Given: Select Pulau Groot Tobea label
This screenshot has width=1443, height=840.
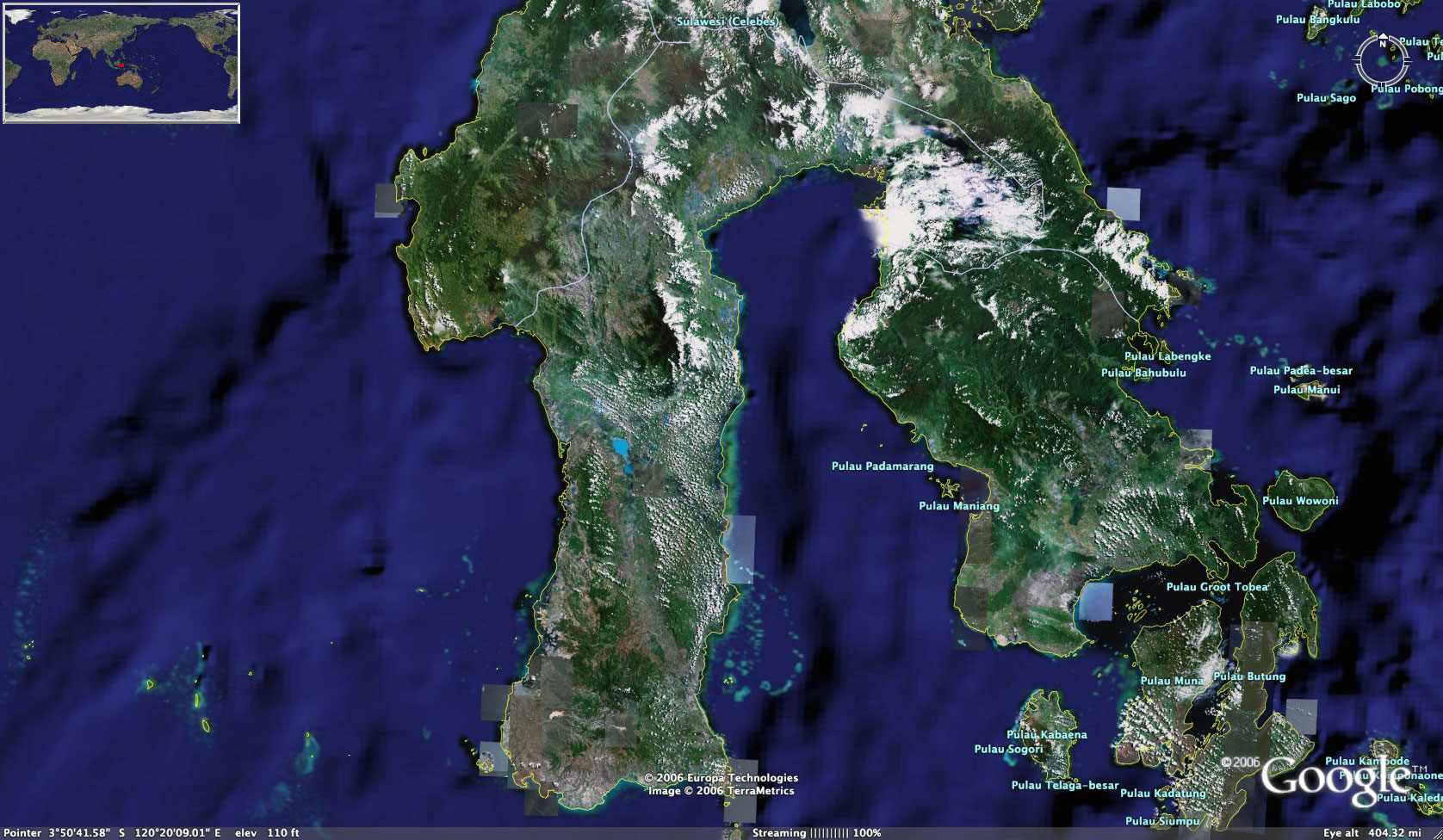Looking at the screenshot, I should [x=1217, y=587].
